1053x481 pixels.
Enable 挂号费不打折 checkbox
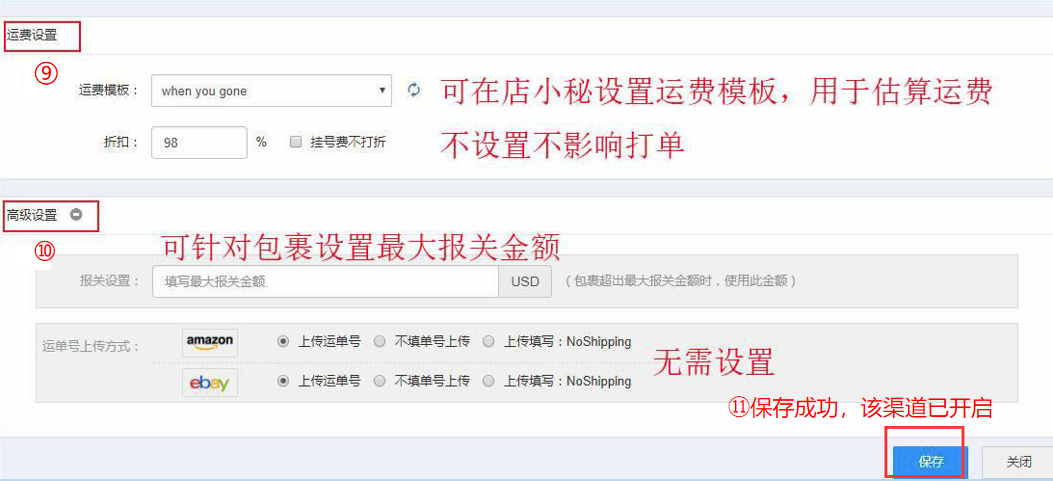[x=295, y=142]
